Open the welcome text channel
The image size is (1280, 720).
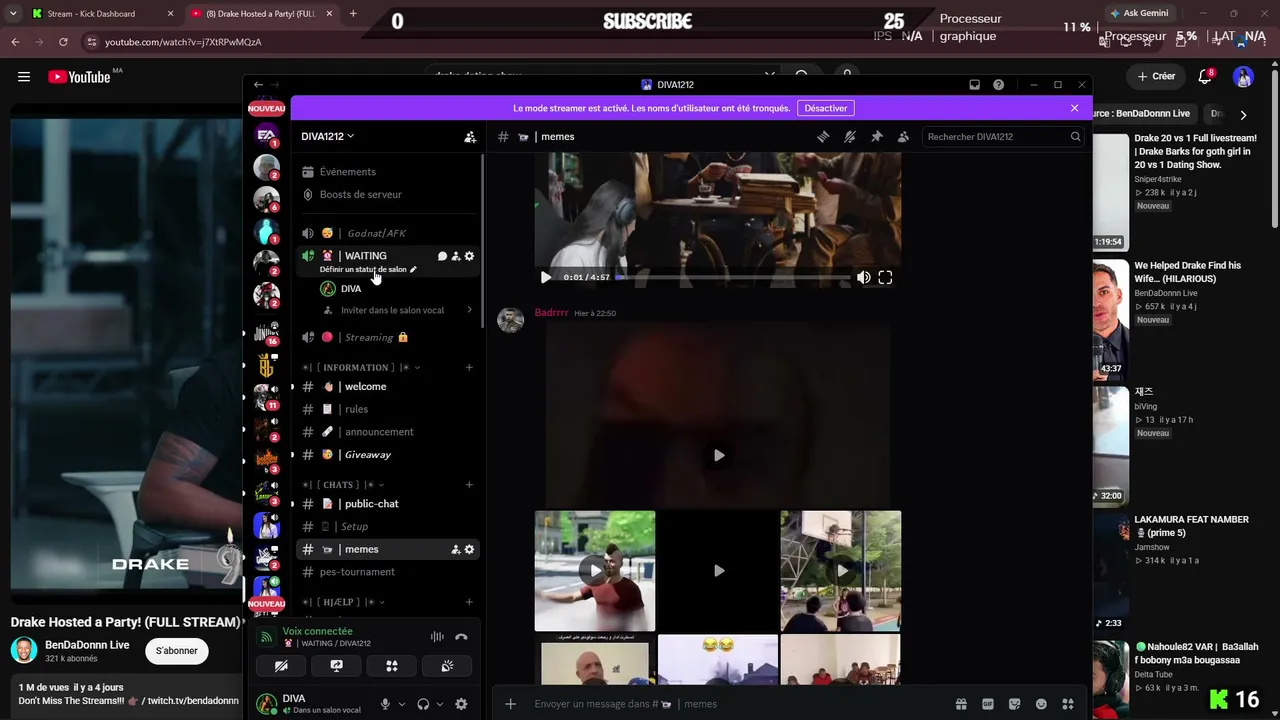pos(388,387)
